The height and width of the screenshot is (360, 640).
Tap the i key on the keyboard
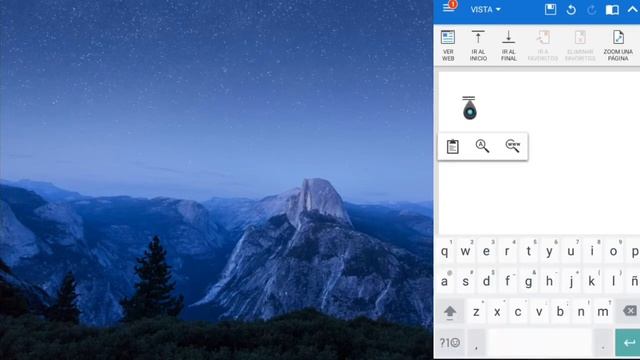click(x=592, y=251)
